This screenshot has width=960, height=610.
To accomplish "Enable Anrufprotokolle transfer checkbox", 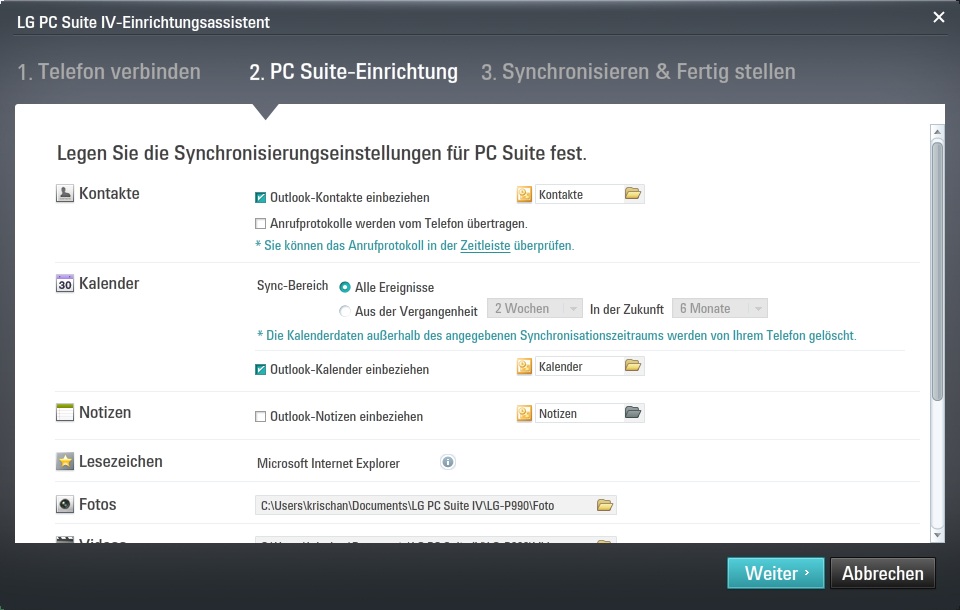I will click(x=261, y=223).
